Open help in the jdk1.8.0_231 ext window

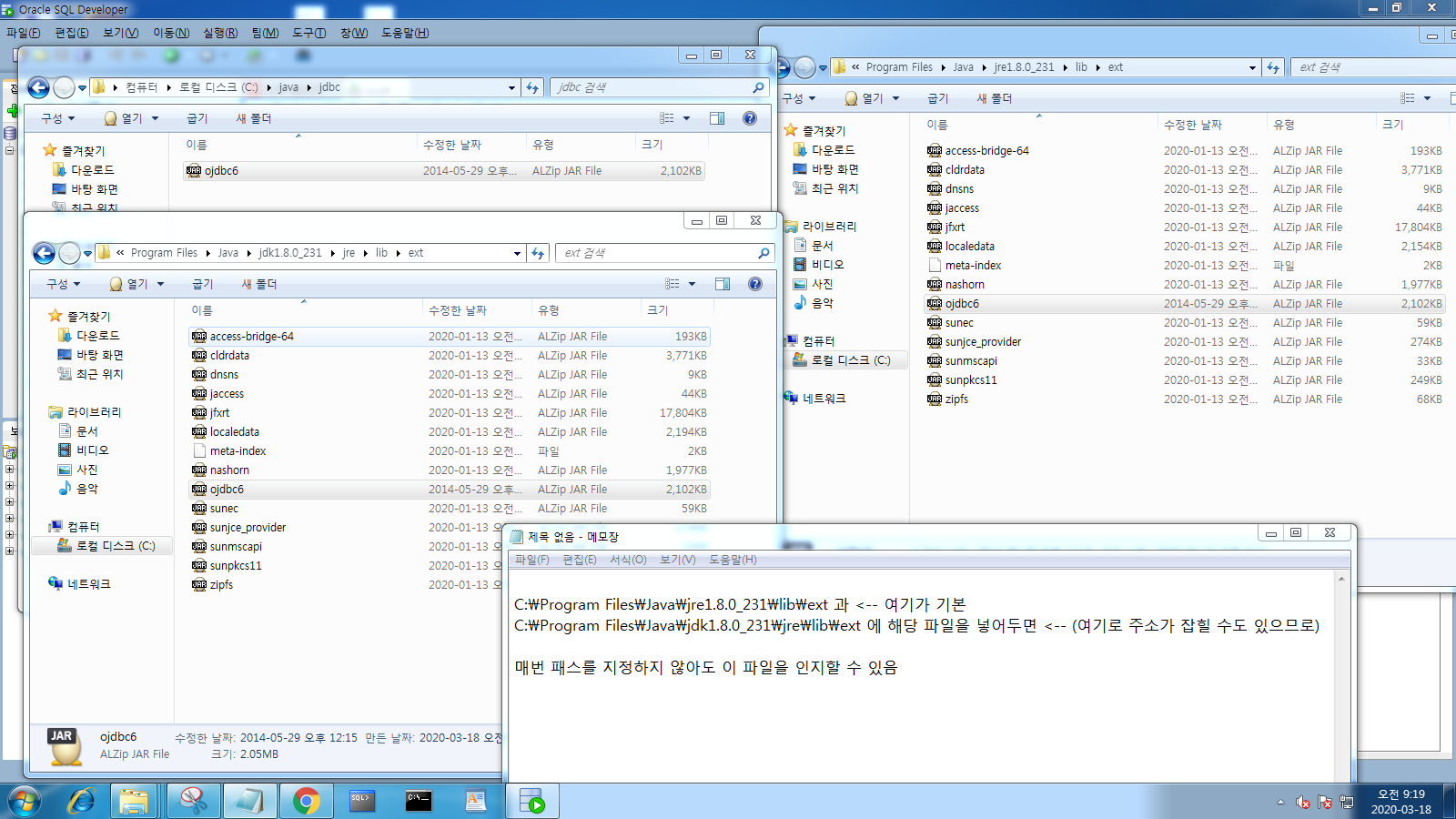(755, 284)
